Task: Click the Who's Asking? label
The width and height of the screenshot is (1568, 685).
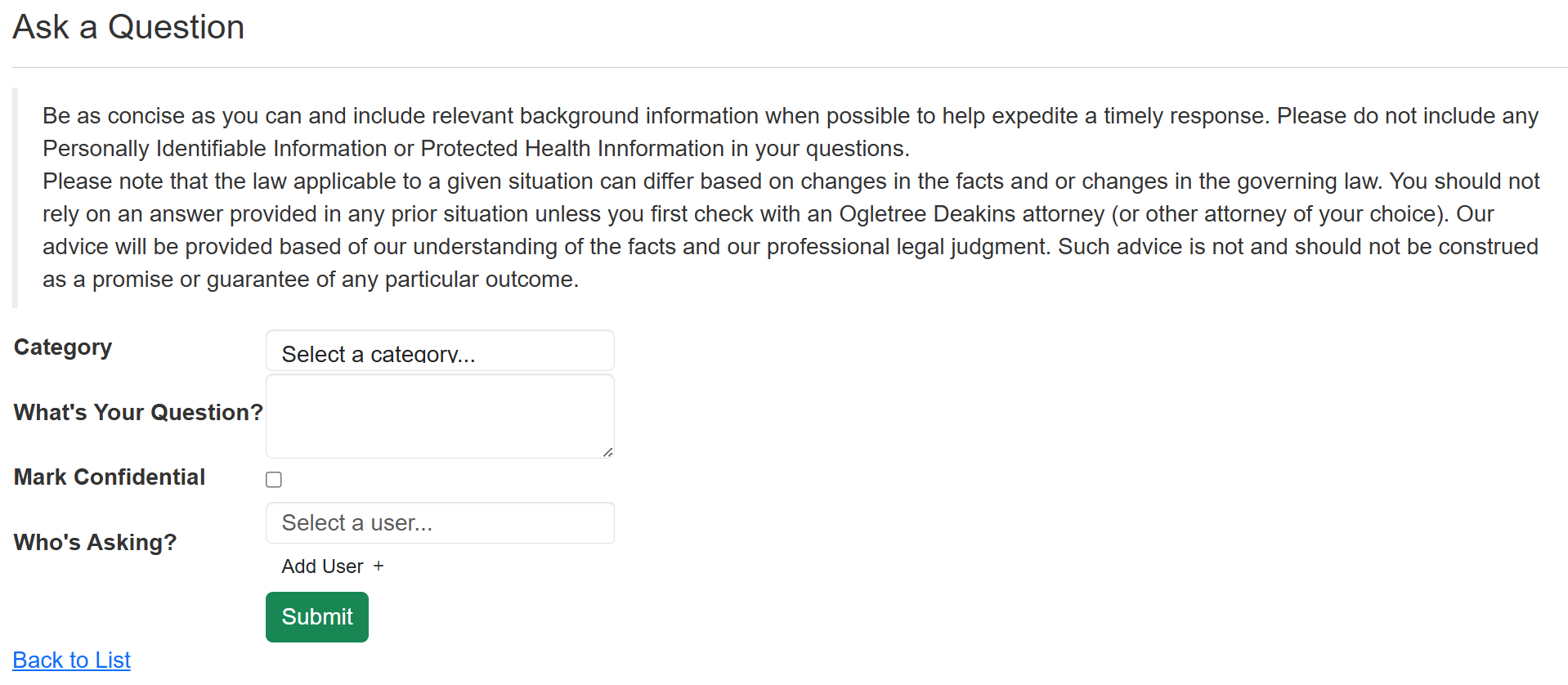Action: (95, 543)
